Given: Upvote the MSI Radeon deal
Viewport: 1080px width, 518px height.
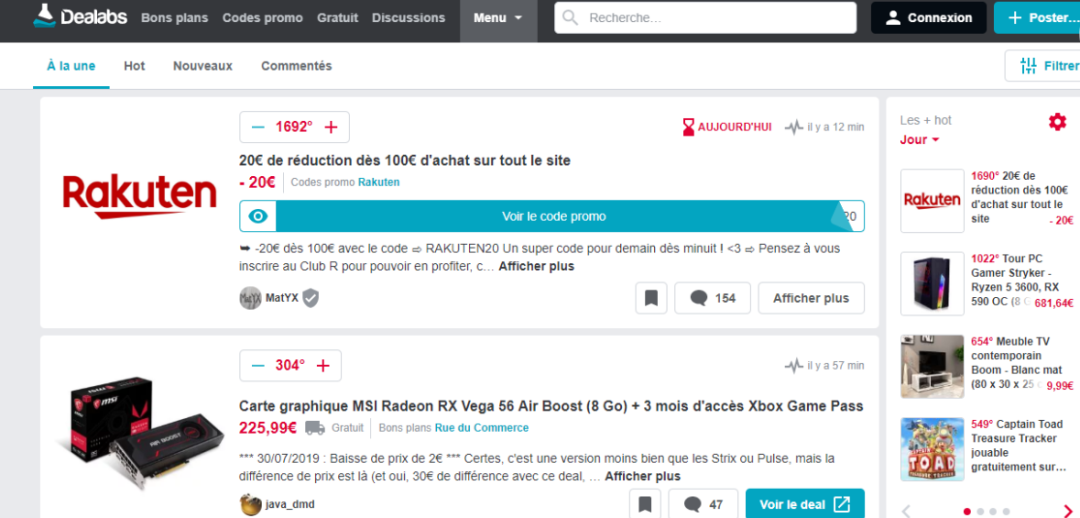Looking at the screenshot, I should (323, 366).
